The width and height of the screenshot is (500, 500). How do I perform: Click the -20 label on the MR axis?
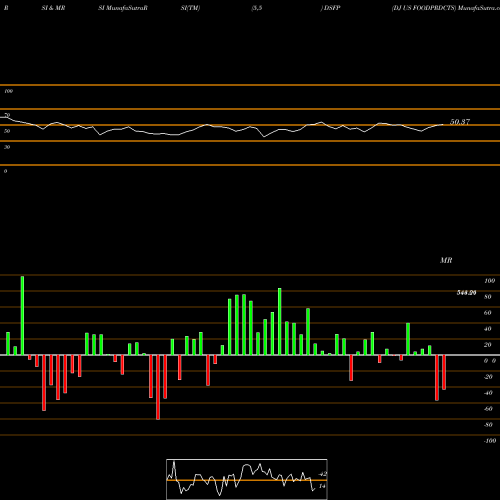488,377
